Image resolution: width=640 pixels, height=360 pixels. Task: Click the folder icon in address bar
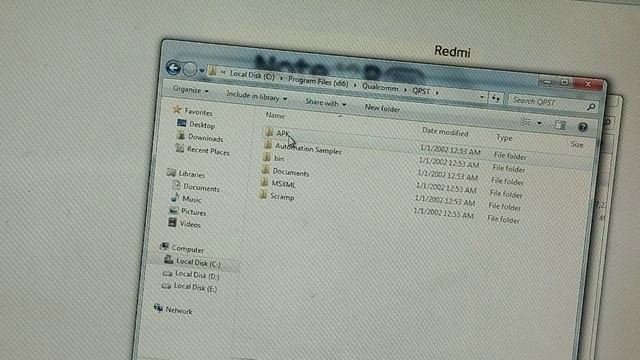[x=212, y=71]
